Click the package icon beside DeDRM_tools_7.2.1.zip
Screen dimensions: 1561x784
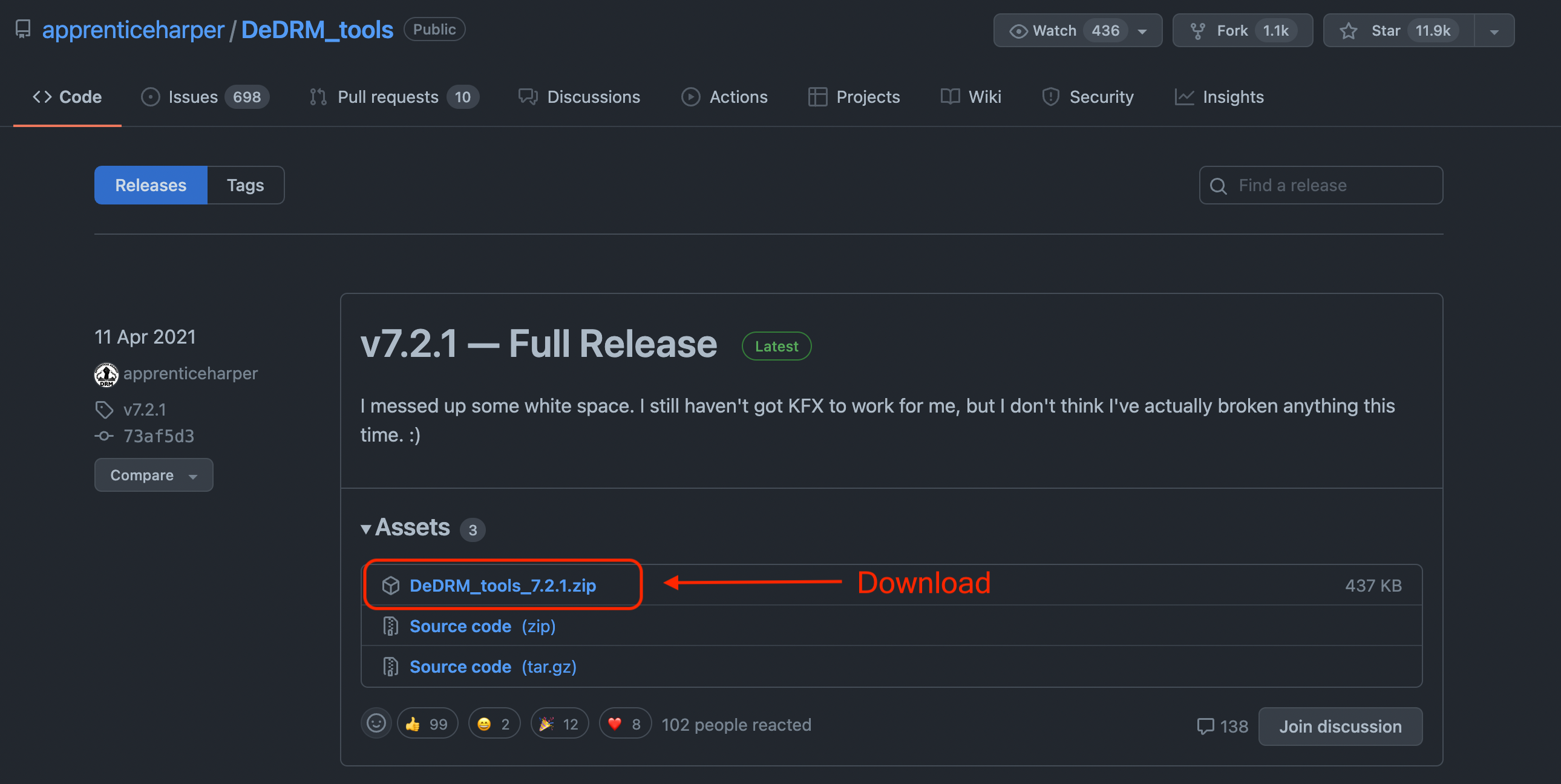tap(391, 585)
